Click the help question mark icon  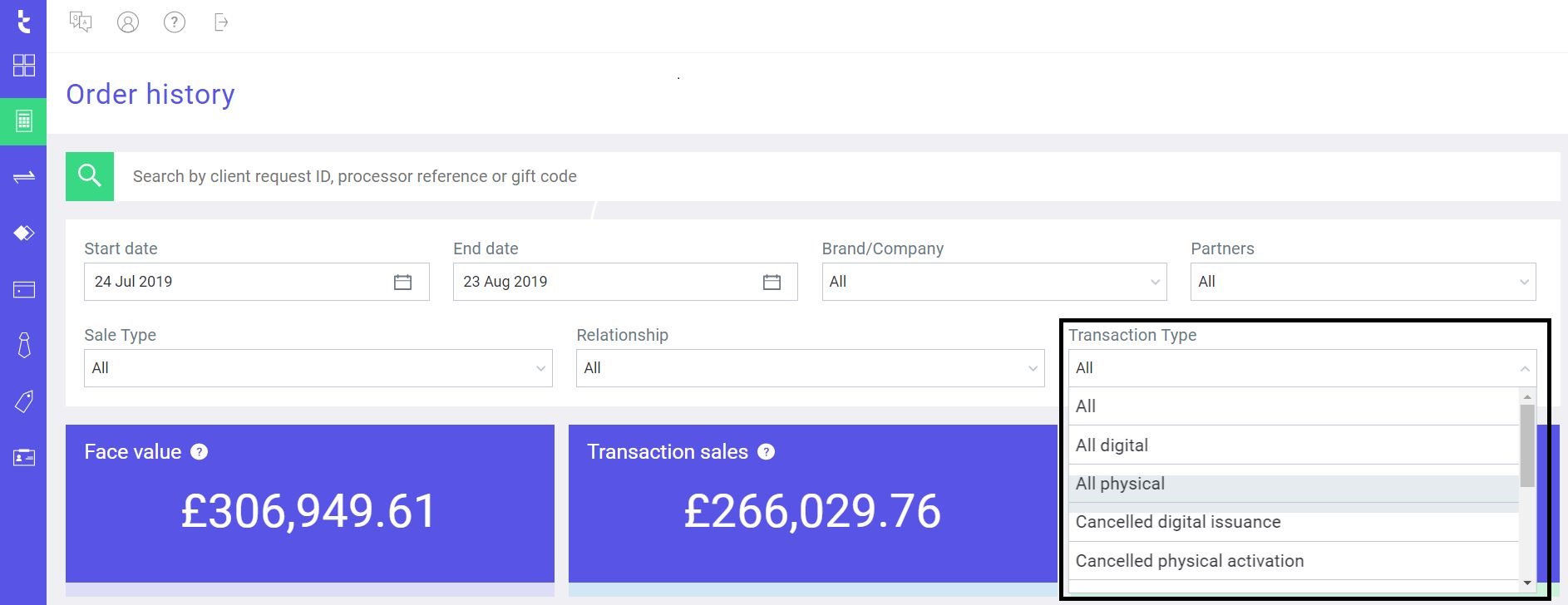pyautogui.click(x=174, y=22)
